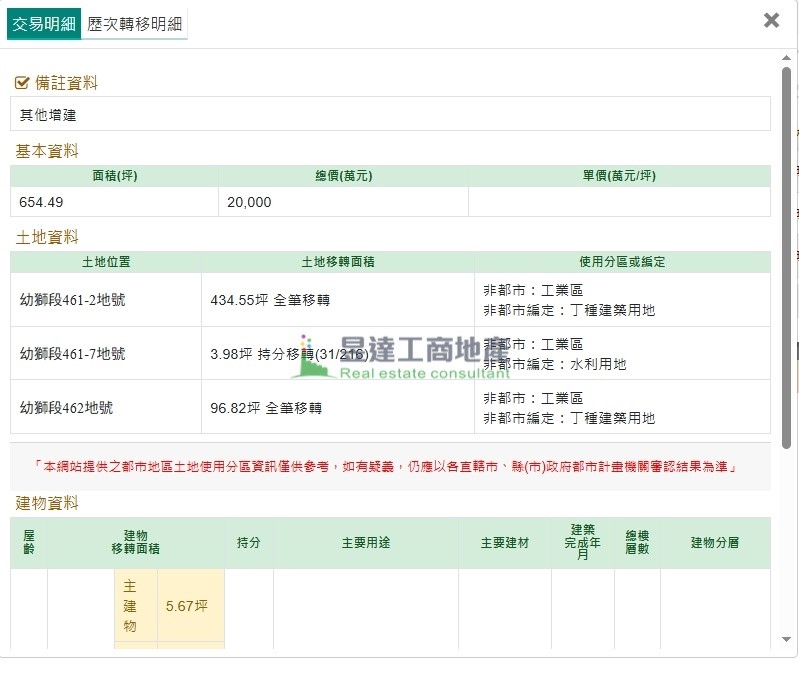Click the red zoning disclaimer notice
799x687 pixels.
[x=390, y=467]
